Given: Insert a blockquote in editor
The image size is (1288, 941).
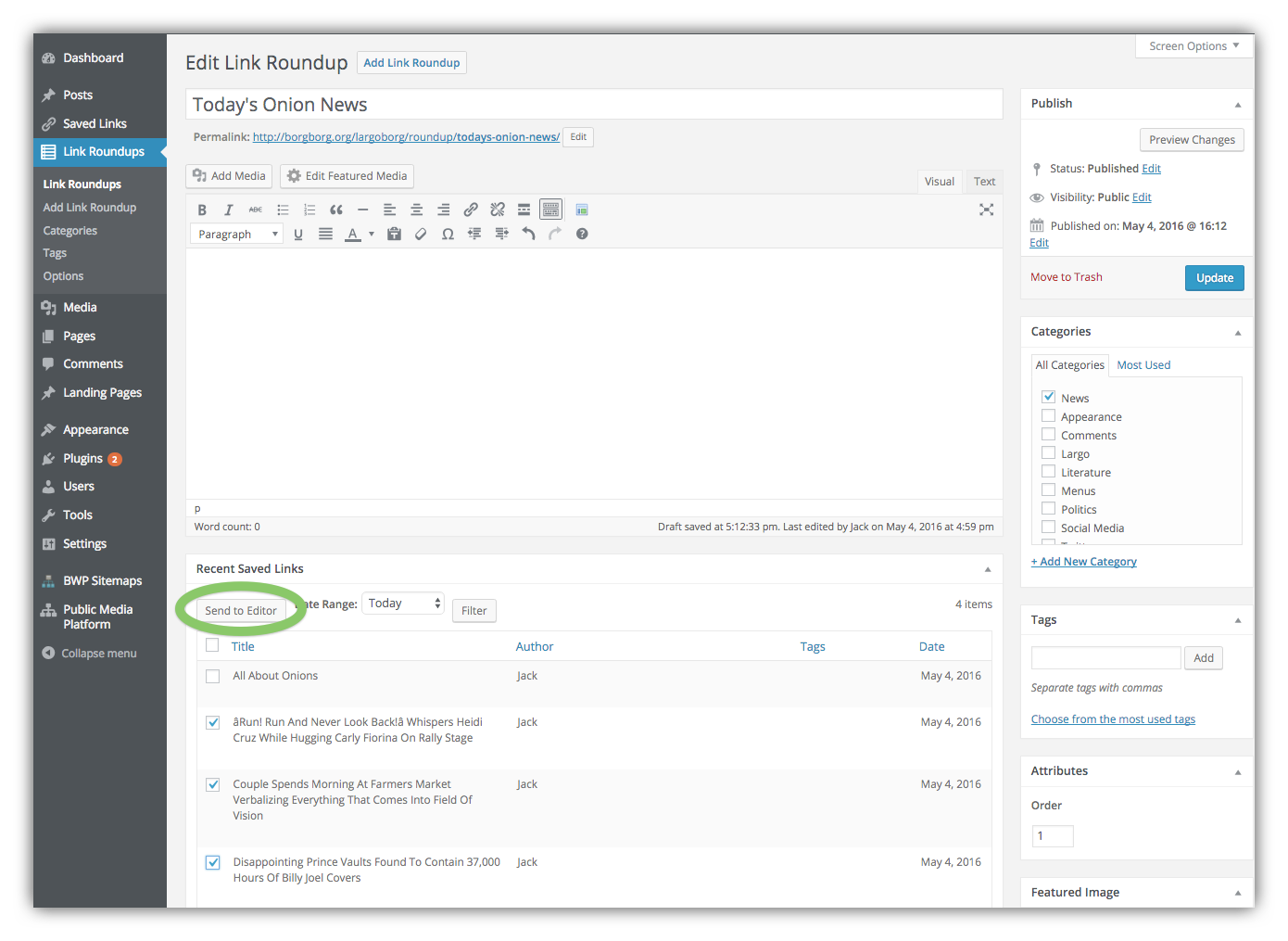Looking at the screenshot, I should click(336, 210).
